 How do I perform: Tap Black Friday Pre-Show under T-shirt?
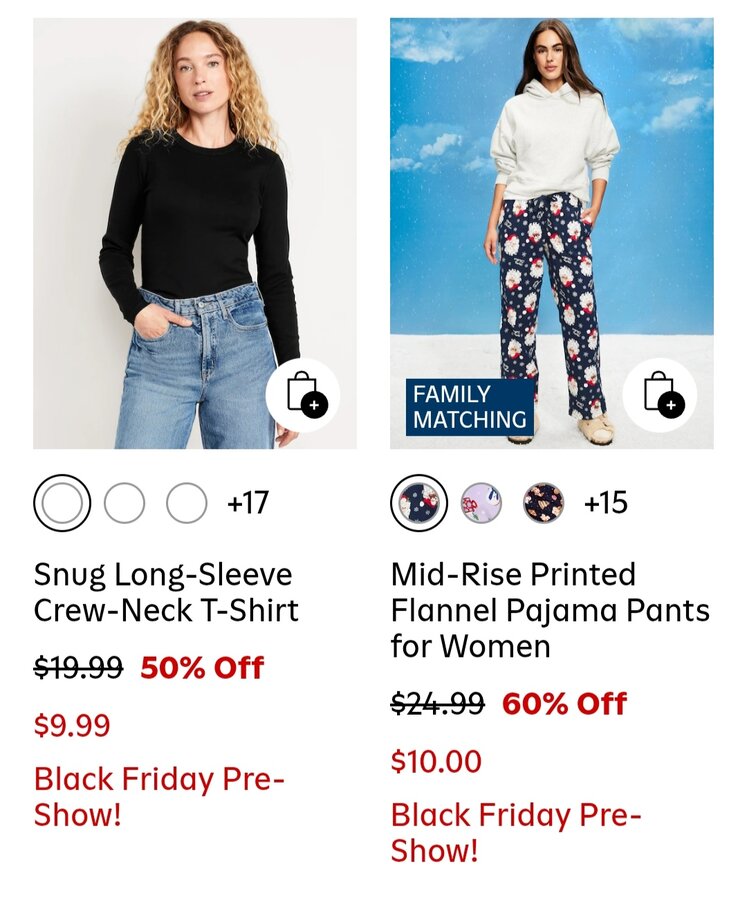coord(159,795)
